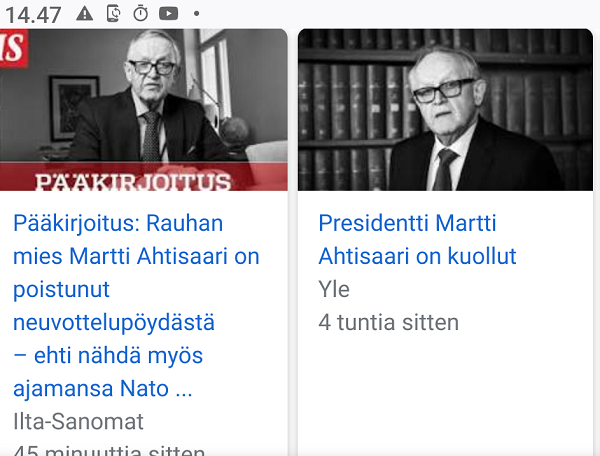Image resolution: width=600 pixels, height=456 pixels.
Task: Click the "ajamansa Nato ..." truncated headline line
Action: click(103, 388)
